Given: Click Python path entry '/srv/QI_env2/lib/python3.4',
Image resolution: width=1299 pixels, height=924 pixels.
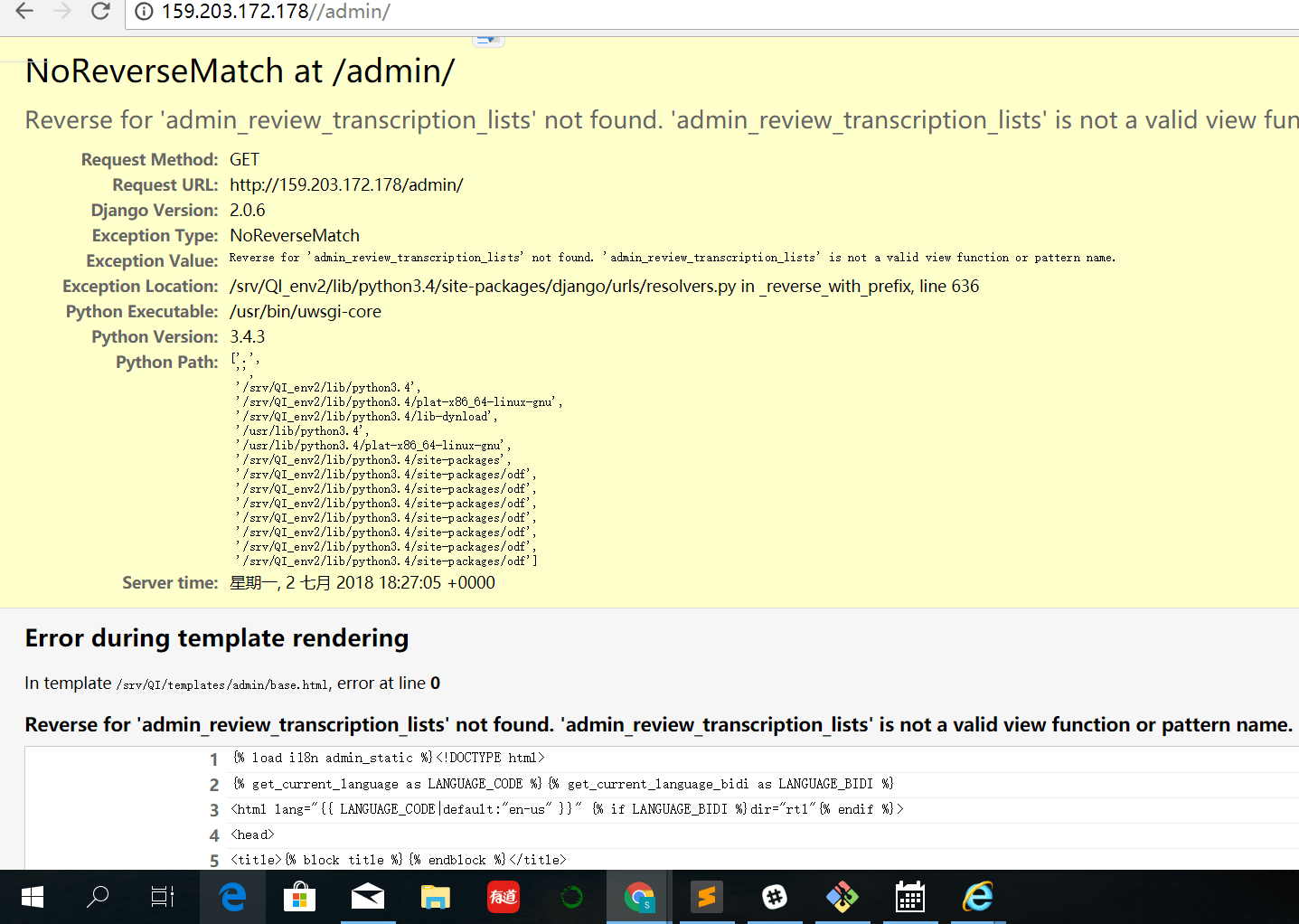Looking at the screenshot, I should (x=327, y=387).
